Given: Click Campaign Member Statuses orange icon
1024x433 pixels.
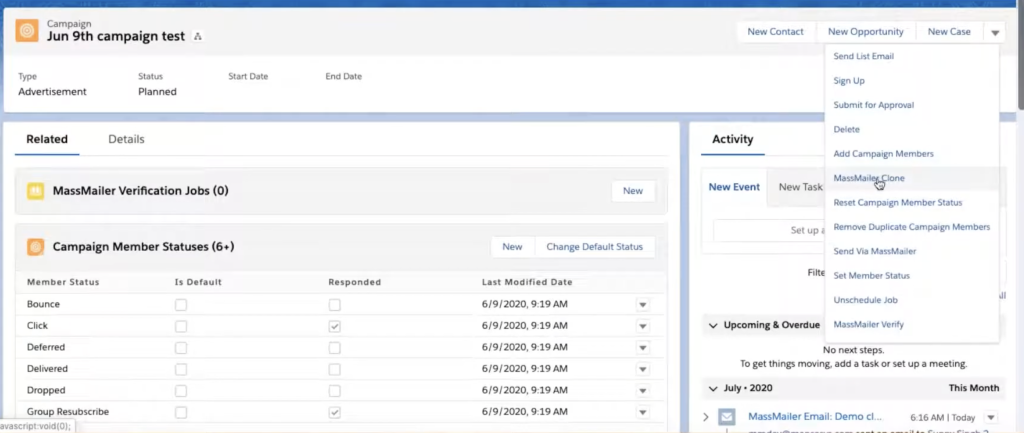Looking at the screenshot, I should pos(35,247).
